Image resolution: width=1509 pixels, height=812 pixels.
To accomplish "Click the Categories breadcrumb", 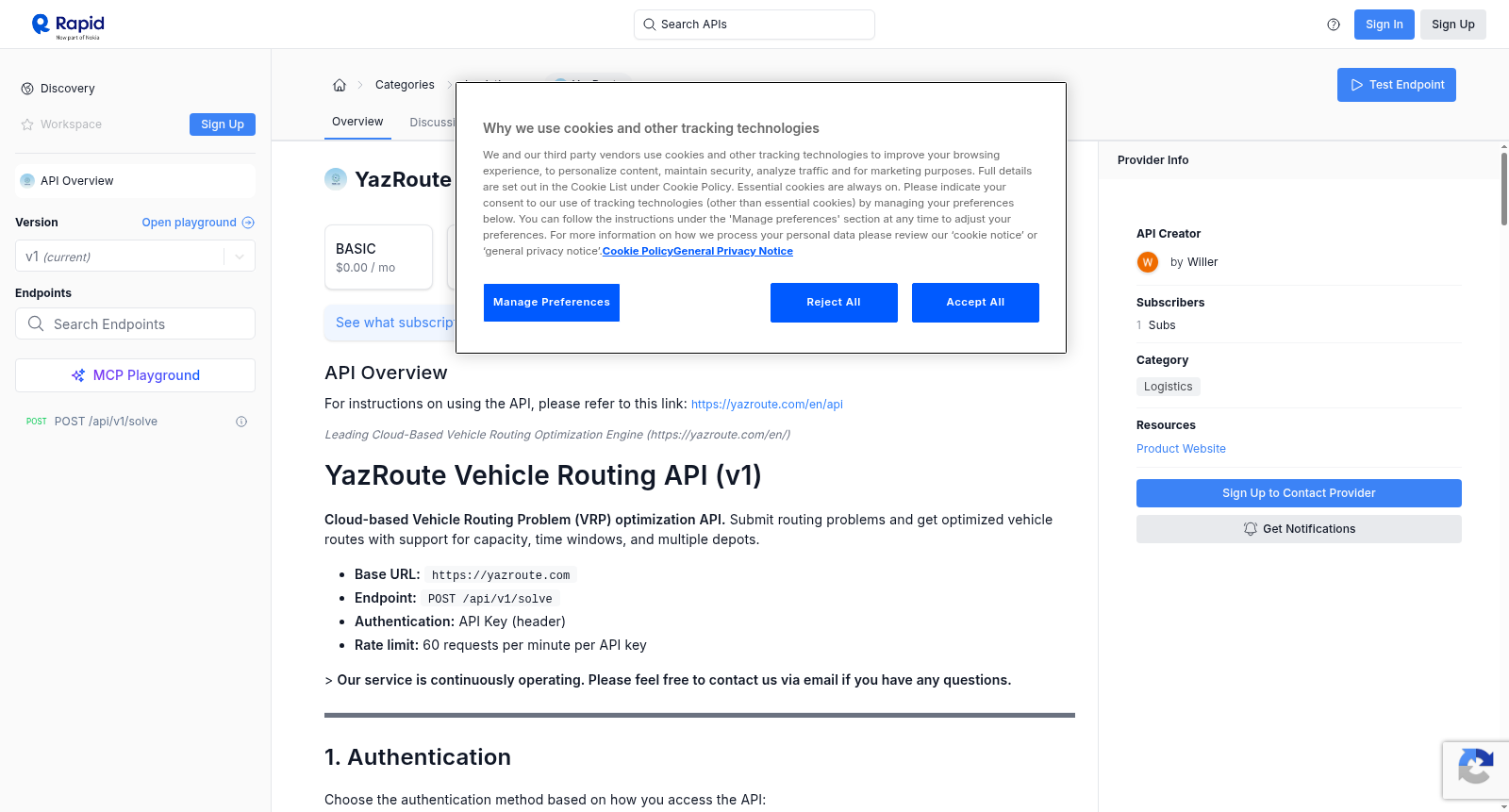I will pyautogui.click(x=405, y=85).
